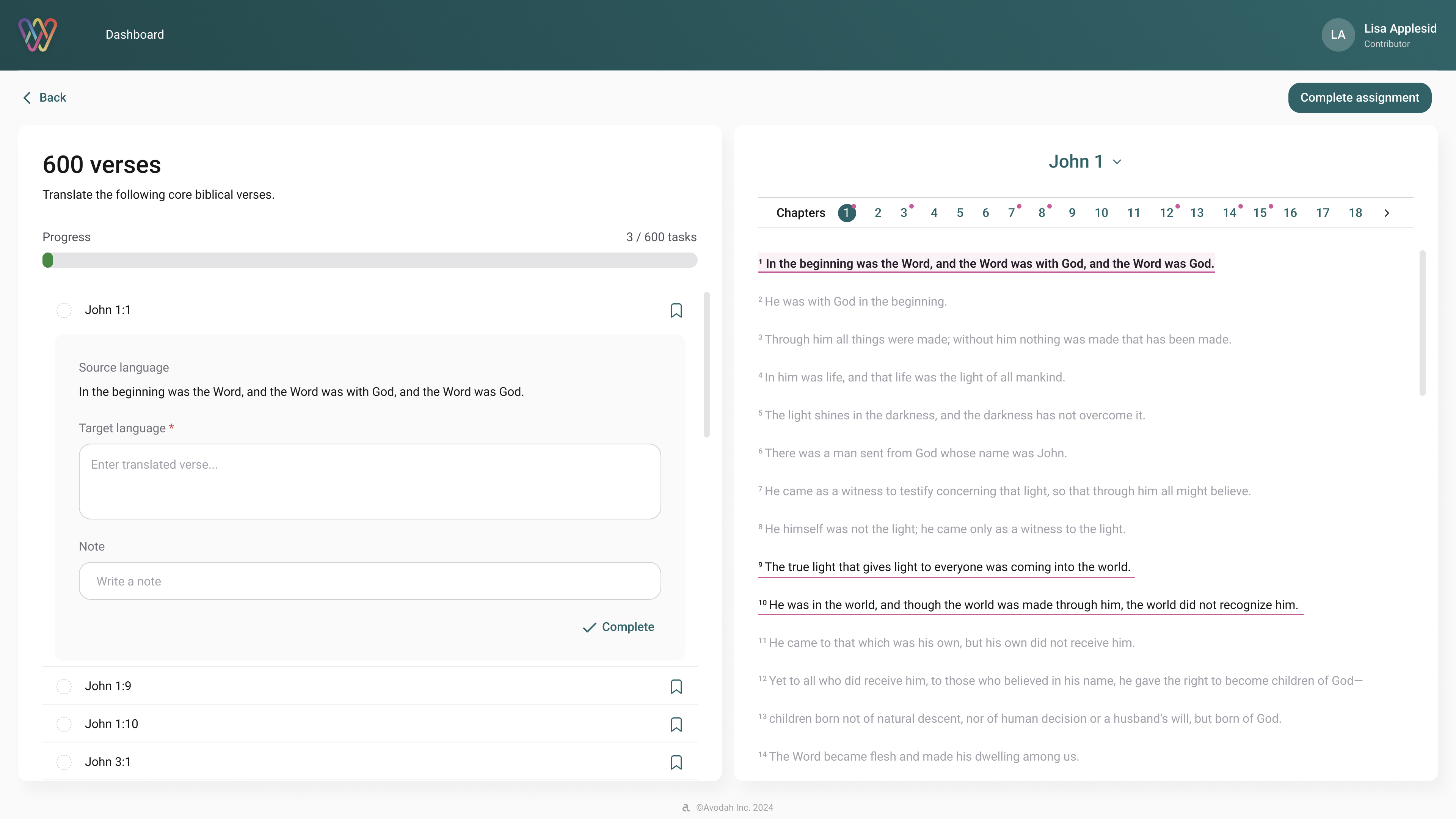This screenshot has width=1456, height=819.
Task: Open the John 1 book dropdown
Action: (x=1085, y=162)
